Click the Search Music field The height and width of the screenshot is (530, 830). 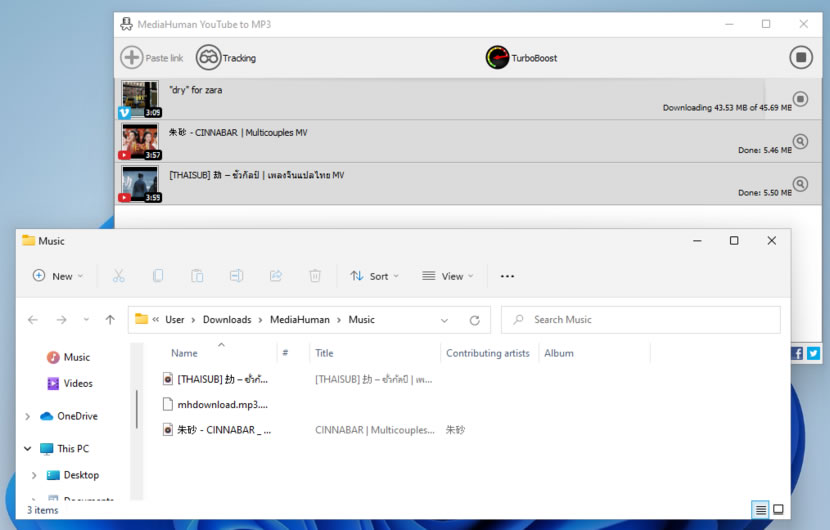[640, 320]
